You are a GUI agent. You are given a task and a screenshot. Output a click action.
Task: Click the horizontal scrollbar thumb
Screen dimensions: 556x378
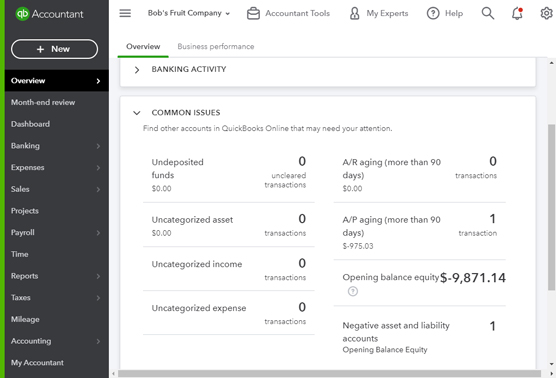(329, 374)
